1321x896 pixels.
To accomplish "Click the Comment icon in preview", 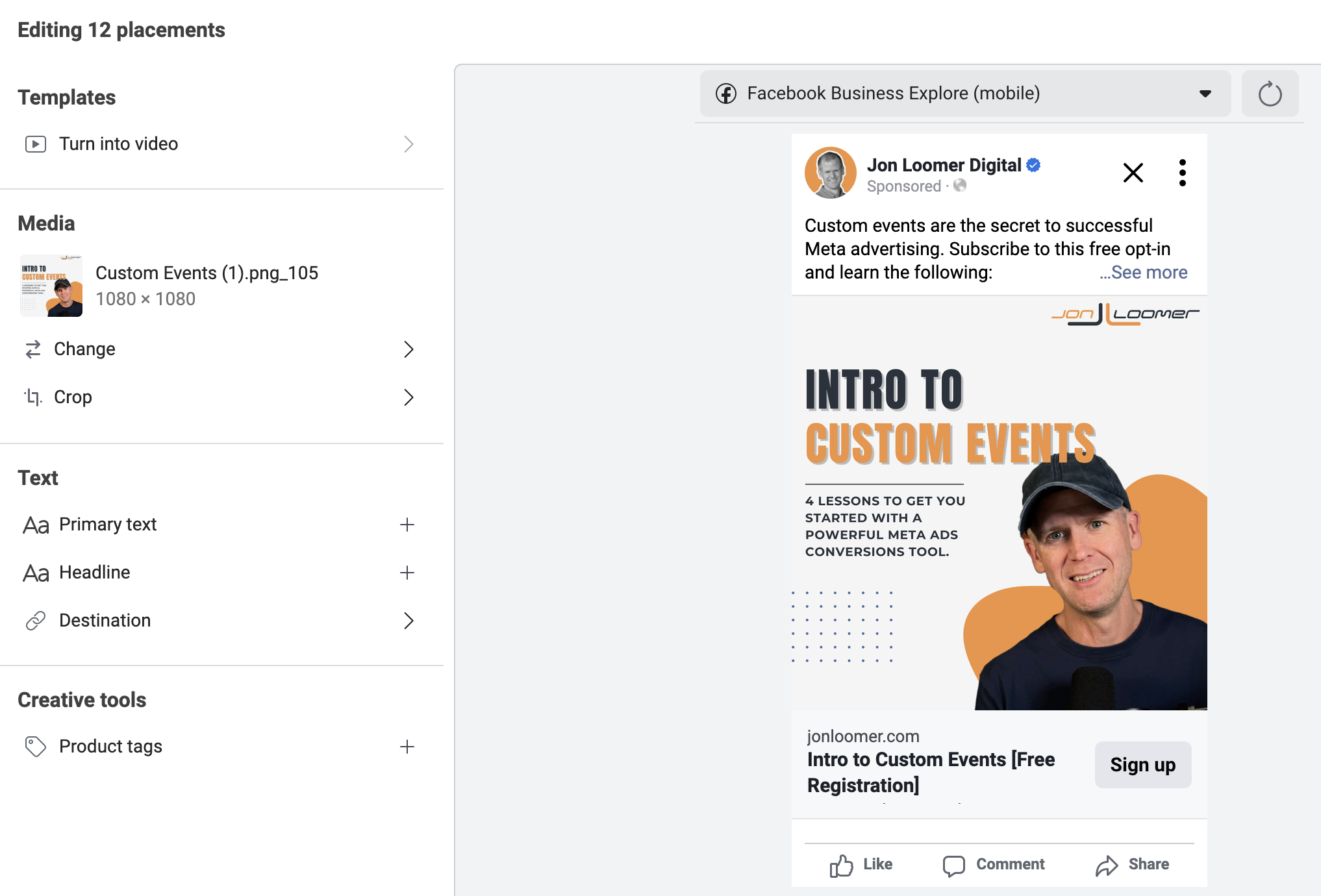I will click(954, 864).
